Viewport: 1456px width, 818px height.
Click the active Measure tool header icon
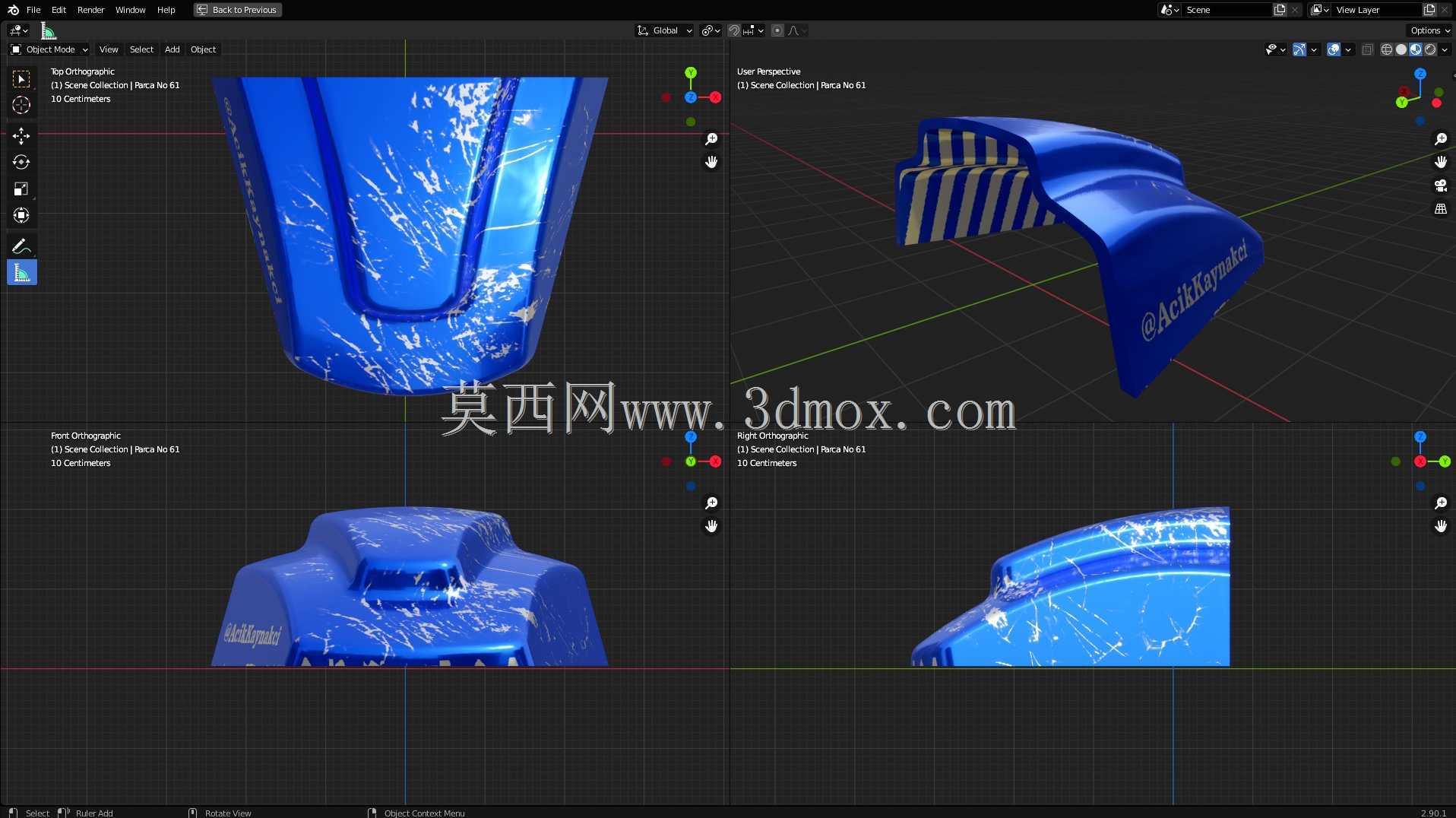click(48, 30)
